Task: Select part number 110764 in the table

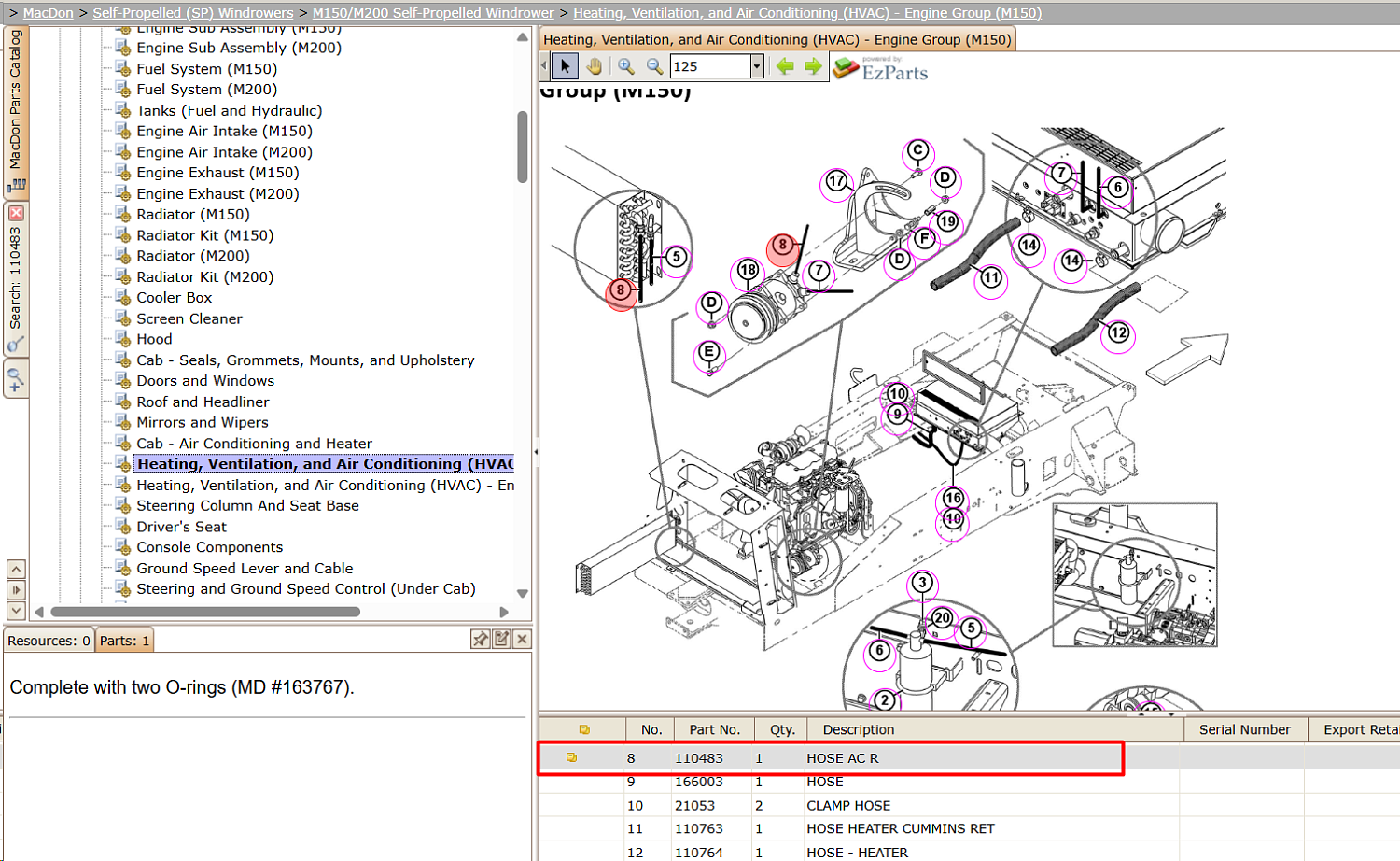Action: pyautogui.click(x=699, y=853)
